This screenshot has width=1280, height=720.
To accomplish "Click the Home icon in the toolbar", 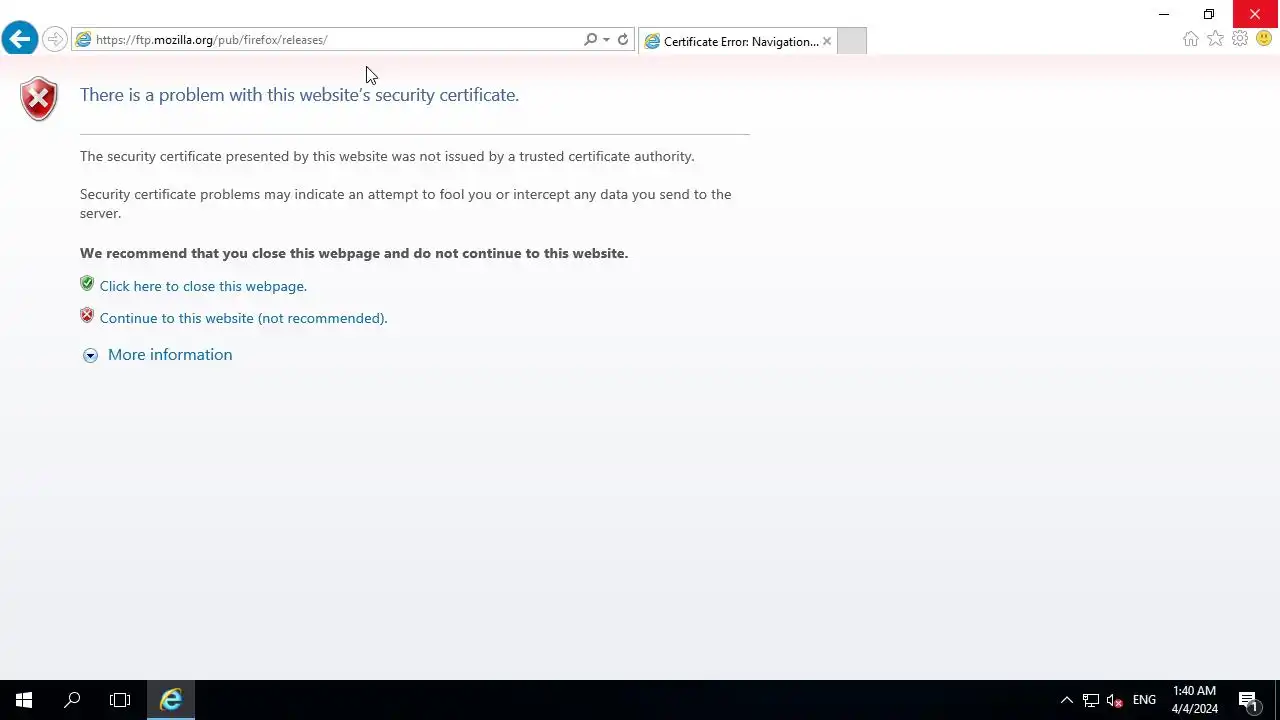I will tap(1190, 39).
